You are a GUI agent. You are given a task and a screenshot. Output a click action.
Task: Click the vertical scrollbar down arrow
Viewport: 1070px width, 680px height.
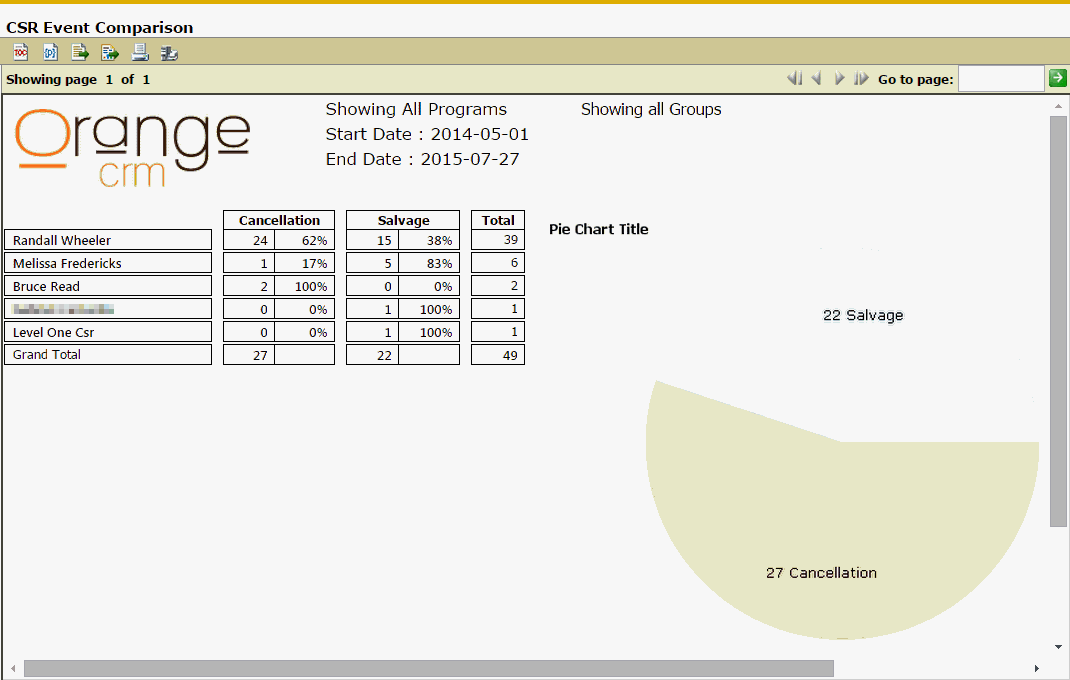(x=1058, y=647)
